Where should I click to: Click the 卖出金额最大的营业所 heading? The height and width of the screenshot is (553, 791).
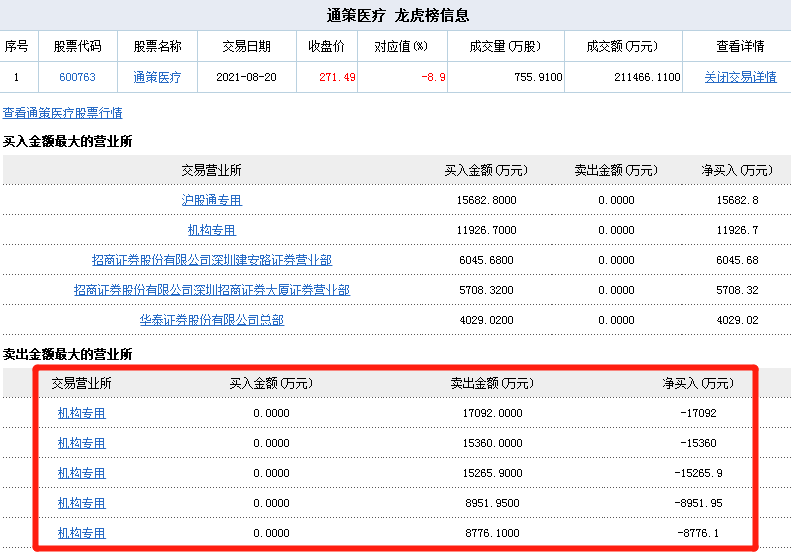tap(67, 354)
